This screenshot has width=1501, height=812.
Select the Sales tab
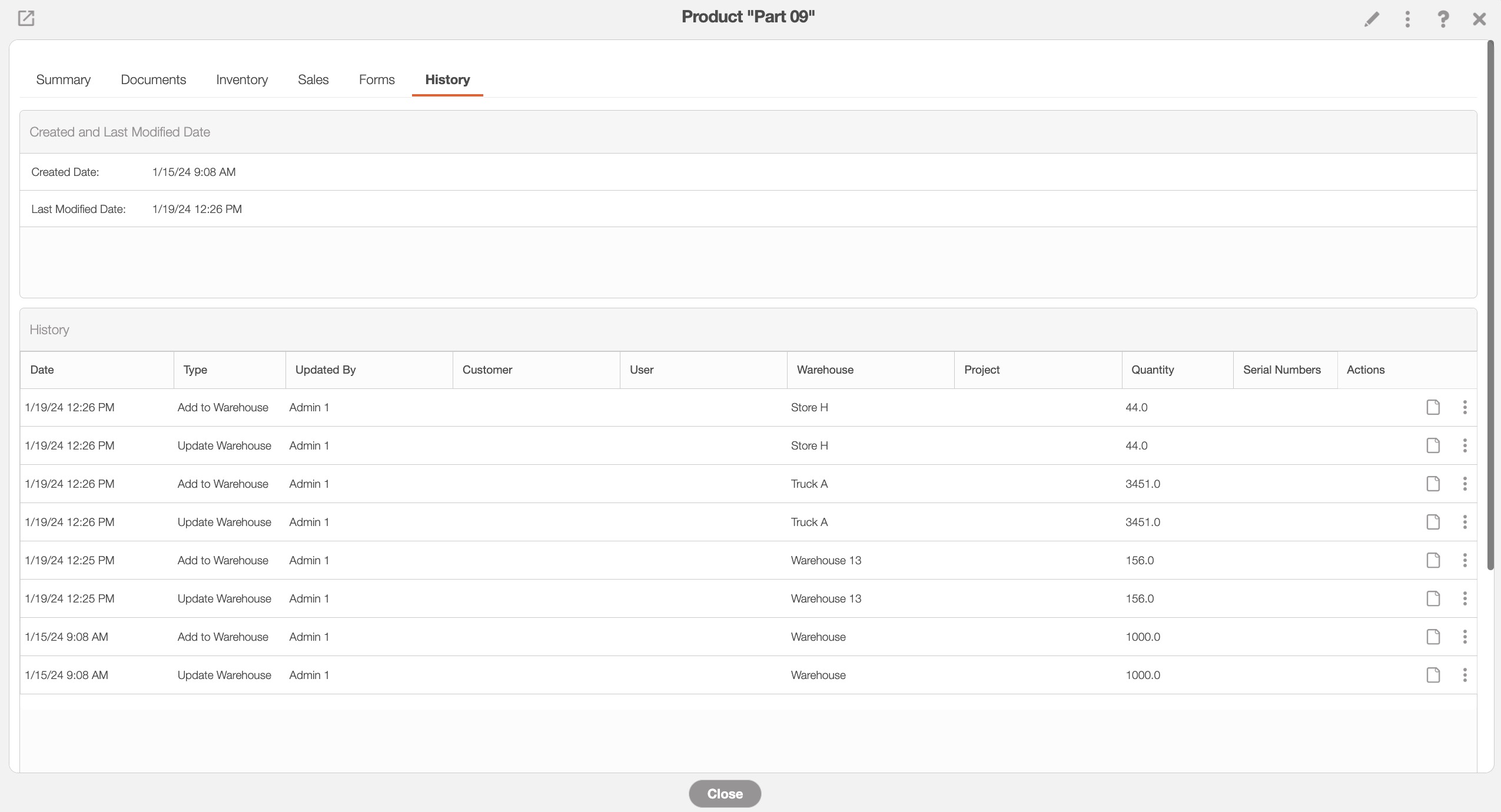tap(313, 79)
